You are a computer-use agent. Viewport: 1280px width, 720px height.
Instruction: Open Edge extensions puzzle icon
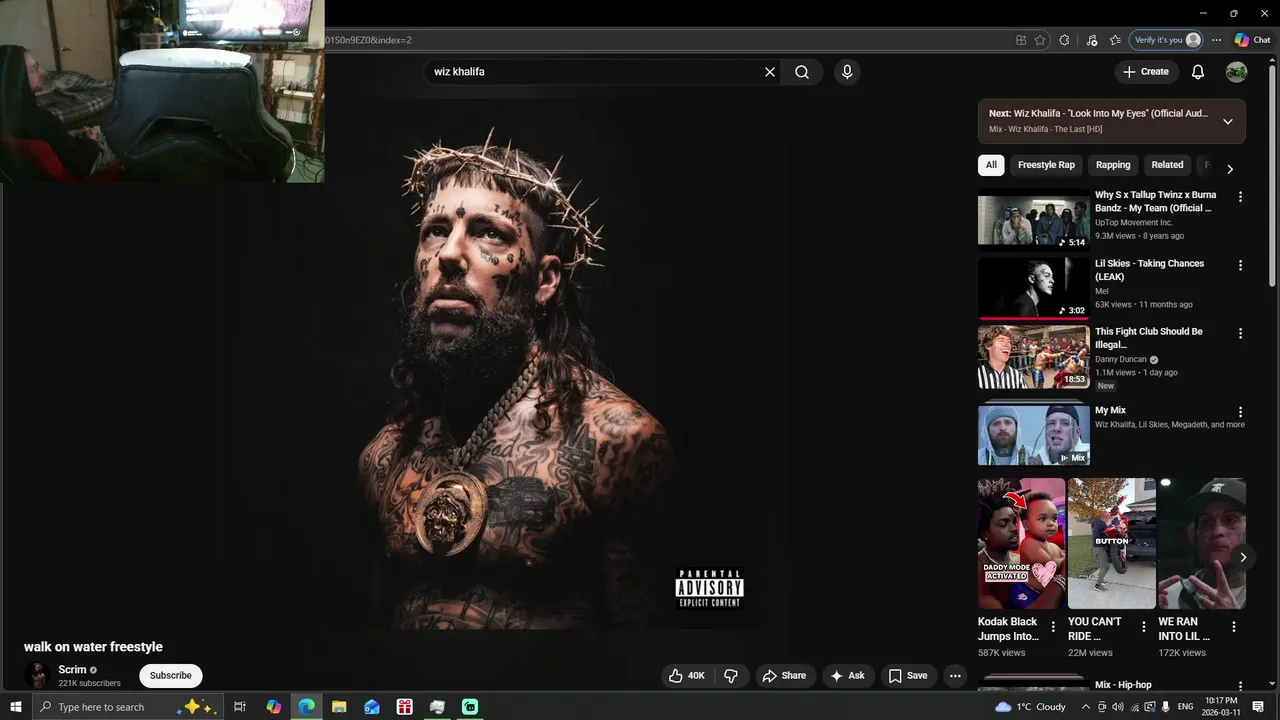coord(1064,40)
